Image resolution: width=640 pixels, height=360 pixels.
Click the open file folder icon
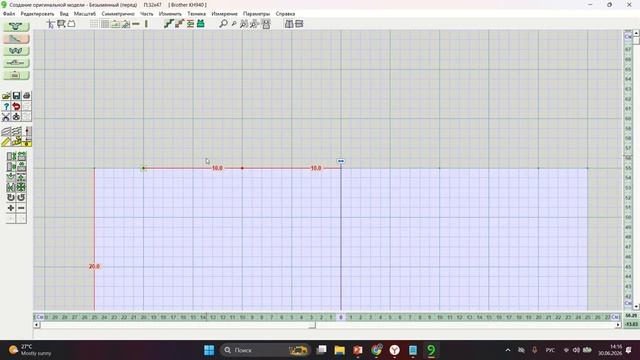(x=6, y=96)
